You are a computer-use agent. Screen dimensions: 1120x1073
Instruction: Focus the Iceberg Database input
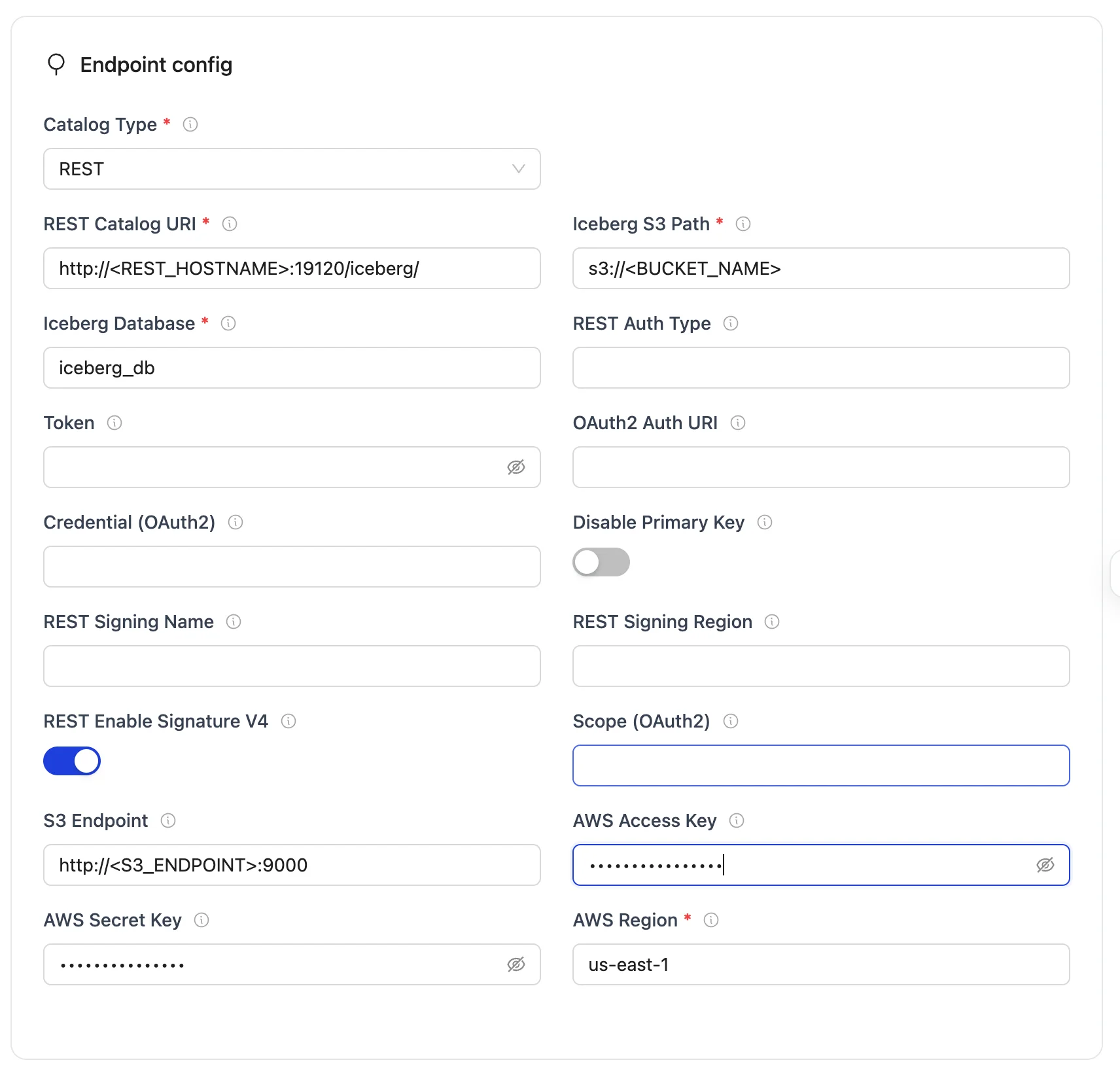pos(292,368)
